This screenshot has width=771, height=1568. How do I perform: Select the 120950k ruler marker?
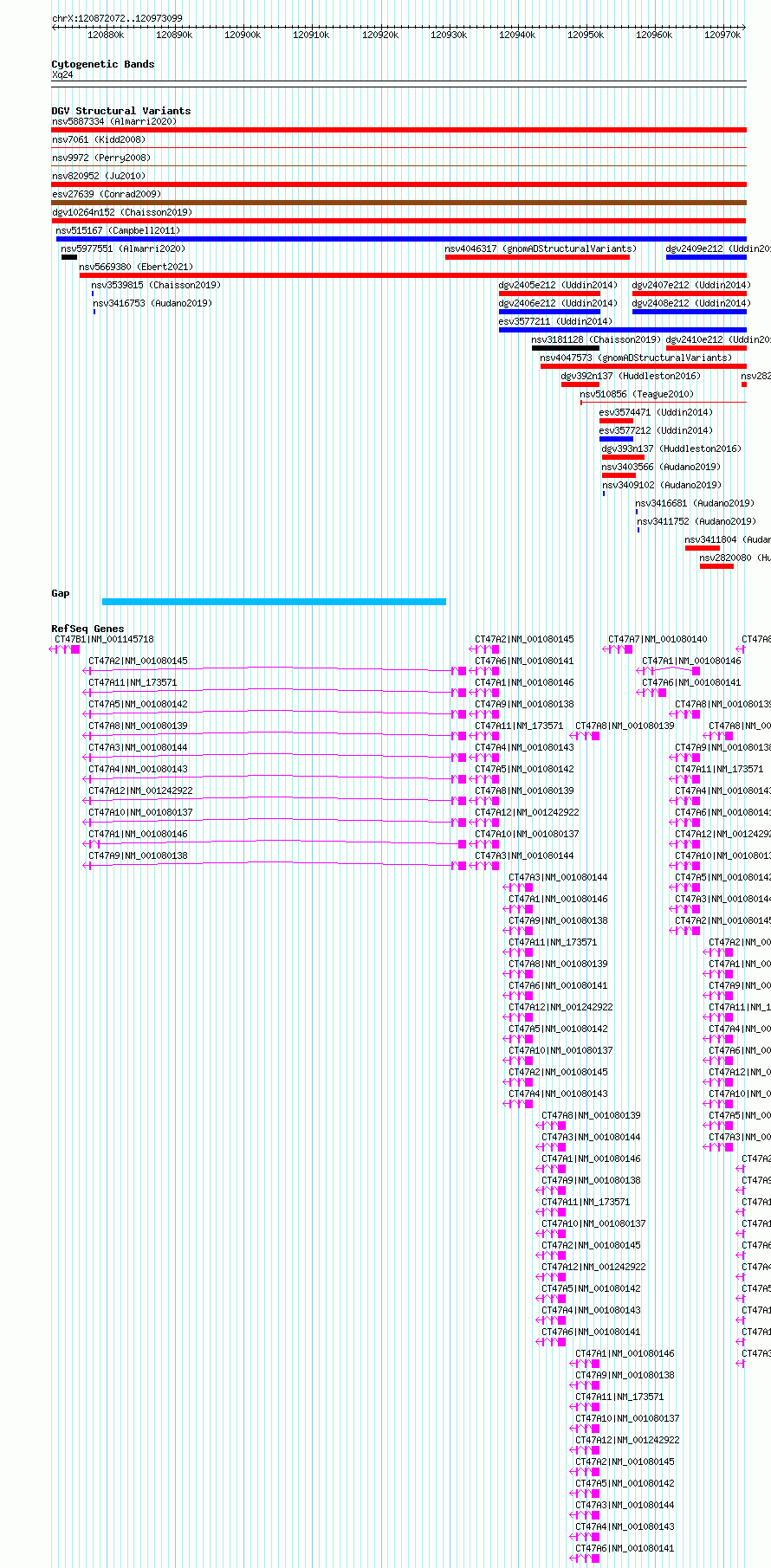586,35
